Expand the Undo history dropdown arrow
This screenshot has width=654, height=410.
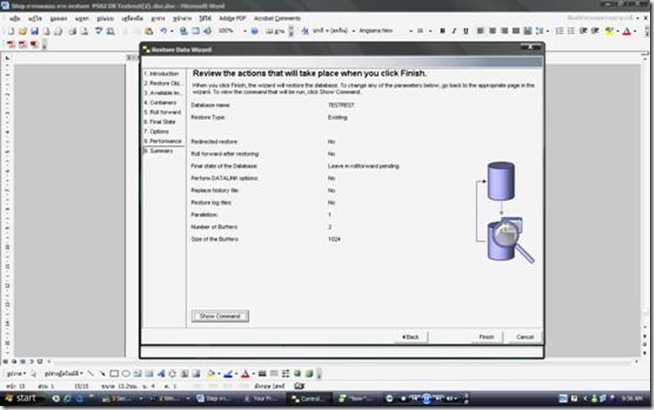pos(171,31)
